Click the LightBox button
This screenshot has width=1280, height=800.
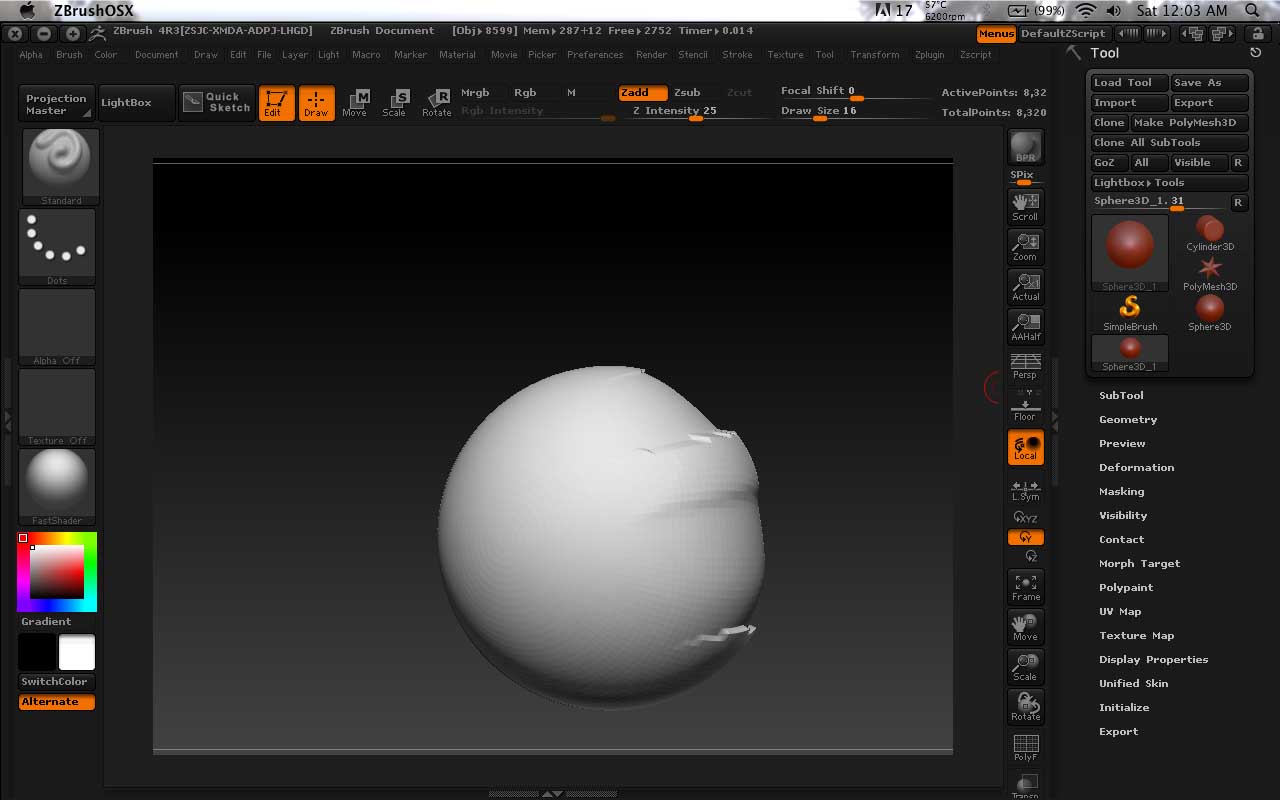pos(126,103)
